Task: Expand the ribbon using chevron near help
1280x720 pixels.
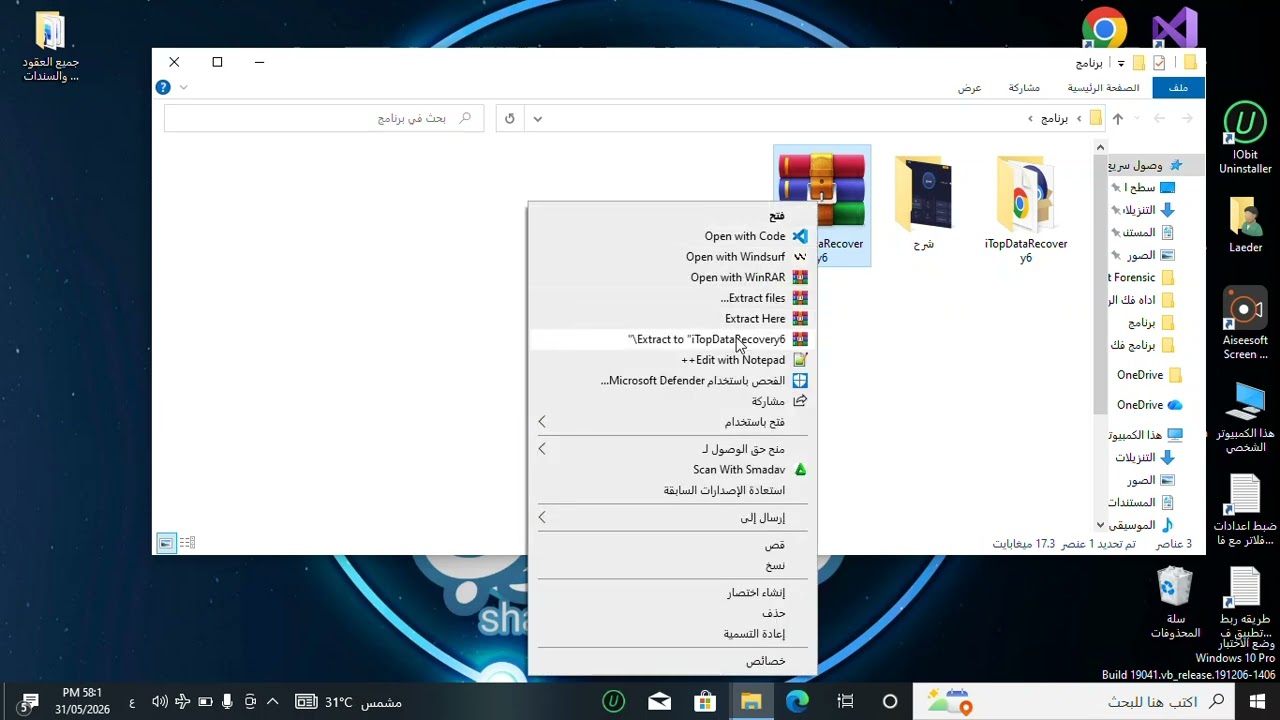Action: [183, 88]
